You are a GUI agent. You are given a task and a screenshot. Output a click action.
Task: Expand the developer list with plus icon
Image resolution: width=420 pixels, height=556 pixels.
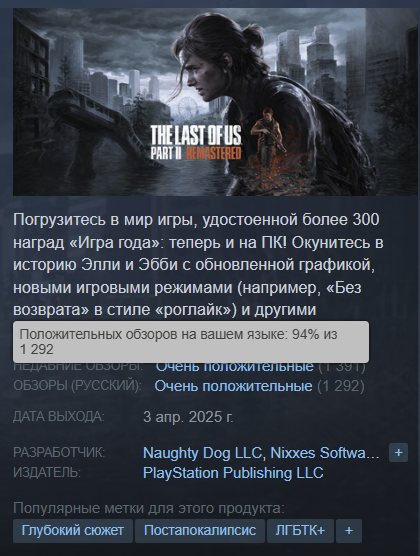(398, 452)
